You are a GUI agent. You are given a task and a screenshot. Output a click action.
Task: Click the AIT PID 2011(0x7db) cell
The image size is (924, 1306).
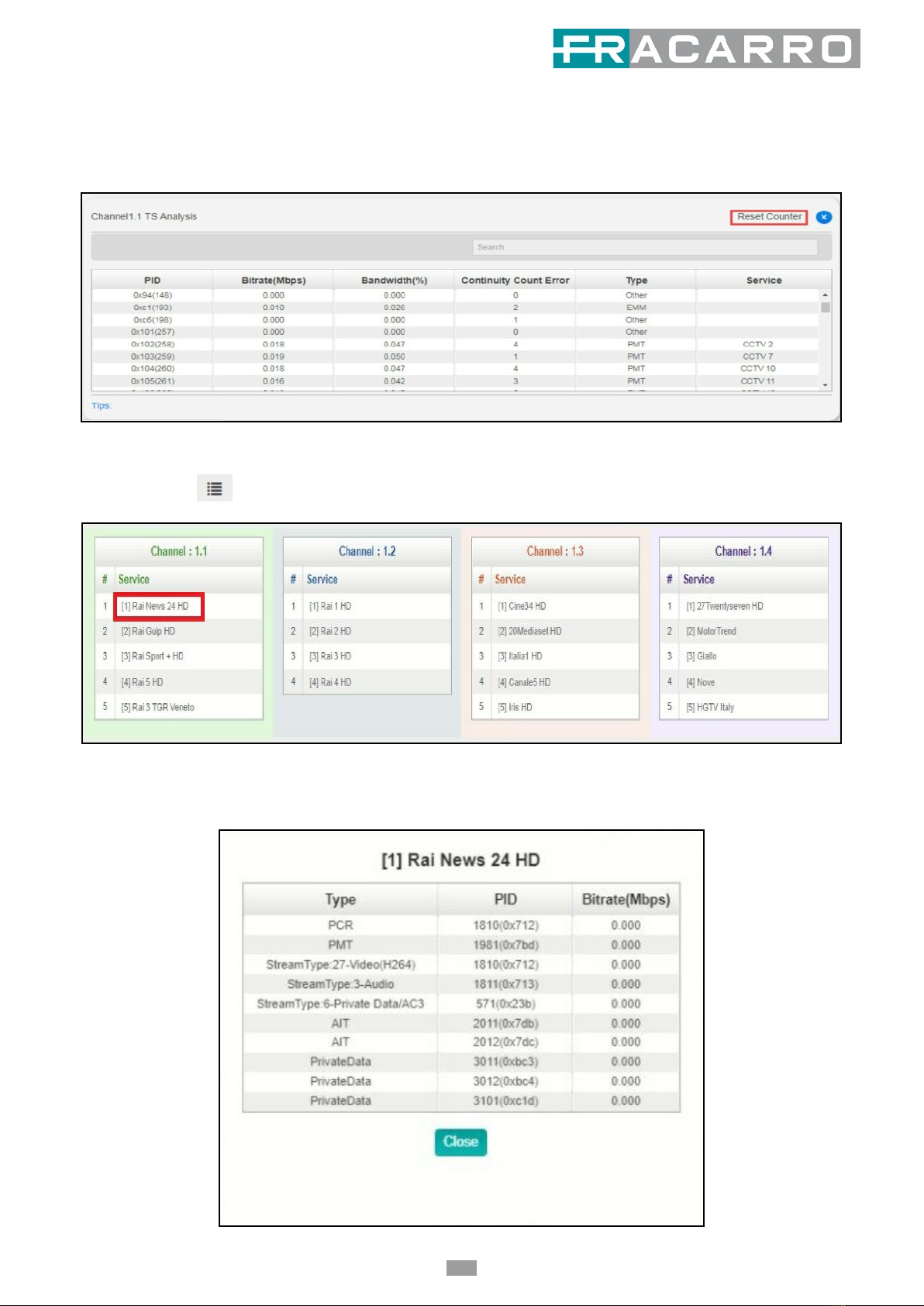pyautogui.click(x=505, y=1023)
